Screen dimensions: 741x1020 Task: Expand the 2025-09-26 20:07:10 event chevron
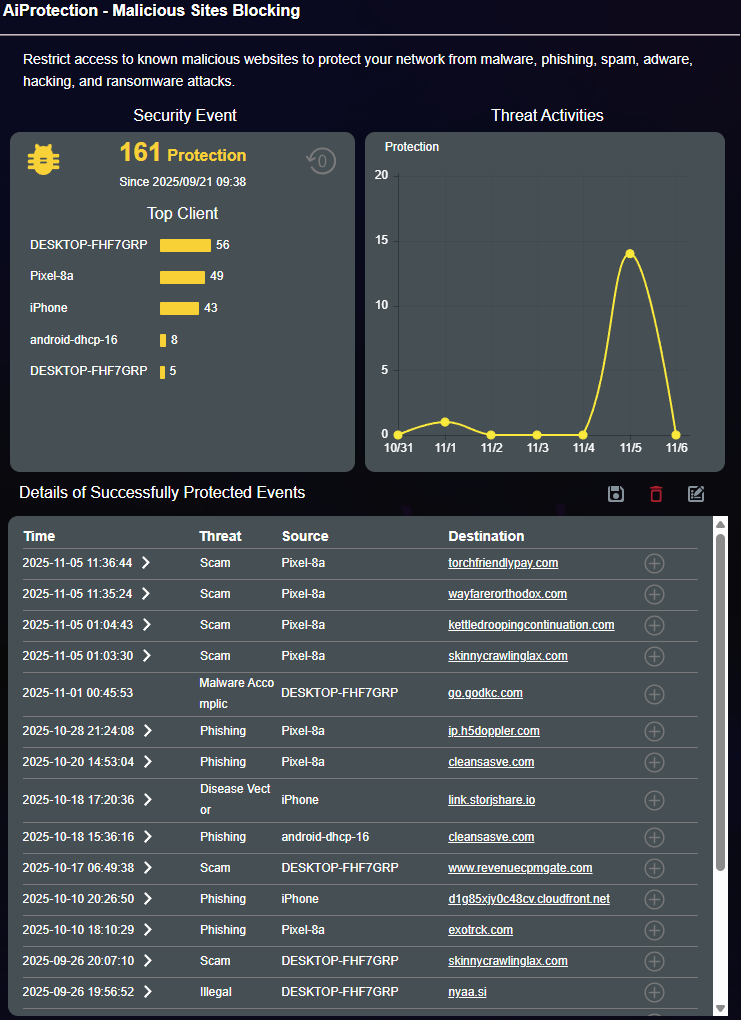pos(146,962)
